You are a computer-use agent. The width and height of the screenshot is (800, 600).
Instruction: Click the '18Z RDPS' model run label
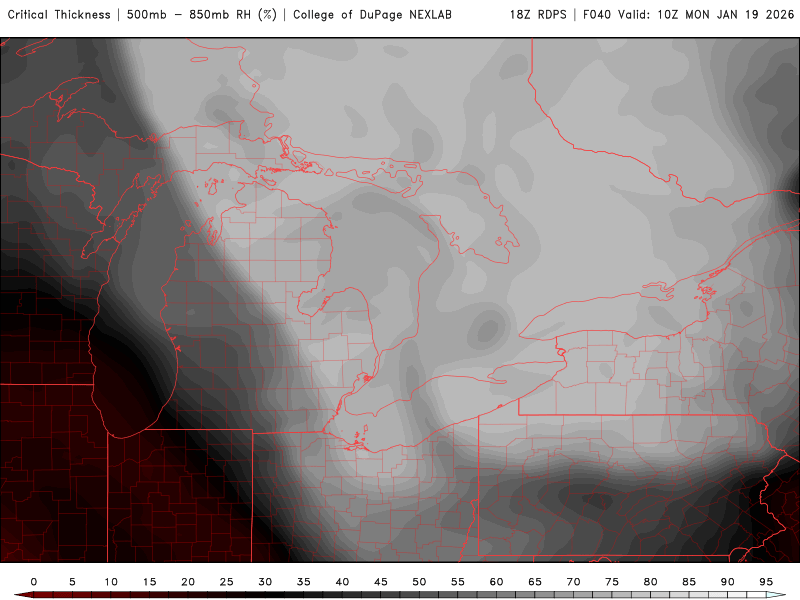click(x=538, y=15)
